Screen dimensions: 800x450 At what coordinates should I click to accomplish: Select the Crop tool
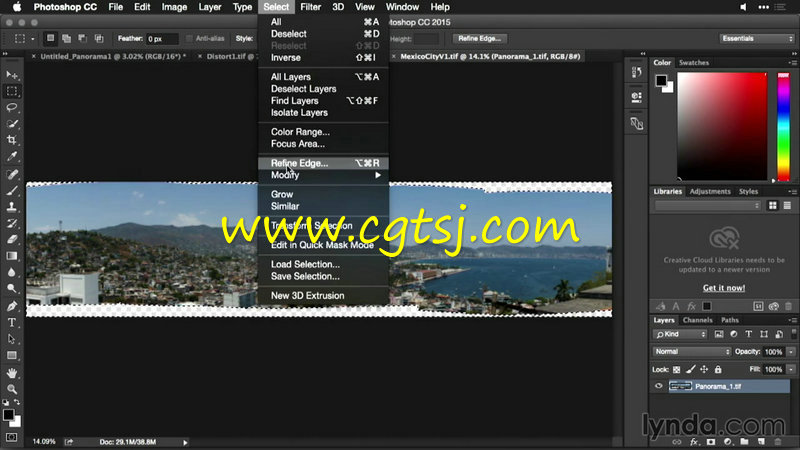coord(12,140)
